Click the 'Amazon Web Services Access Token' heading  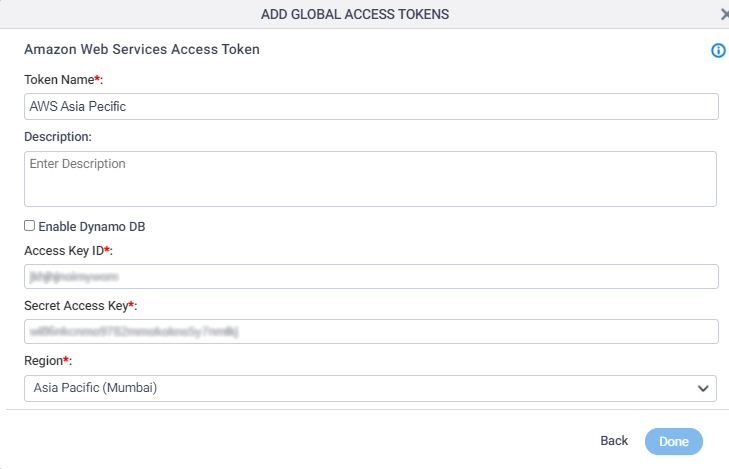point(142,49)
